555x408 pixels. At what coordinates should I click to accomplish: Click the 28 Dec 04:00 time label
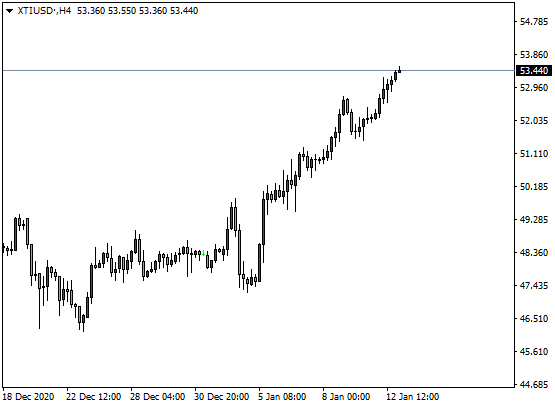pos(158,397)
